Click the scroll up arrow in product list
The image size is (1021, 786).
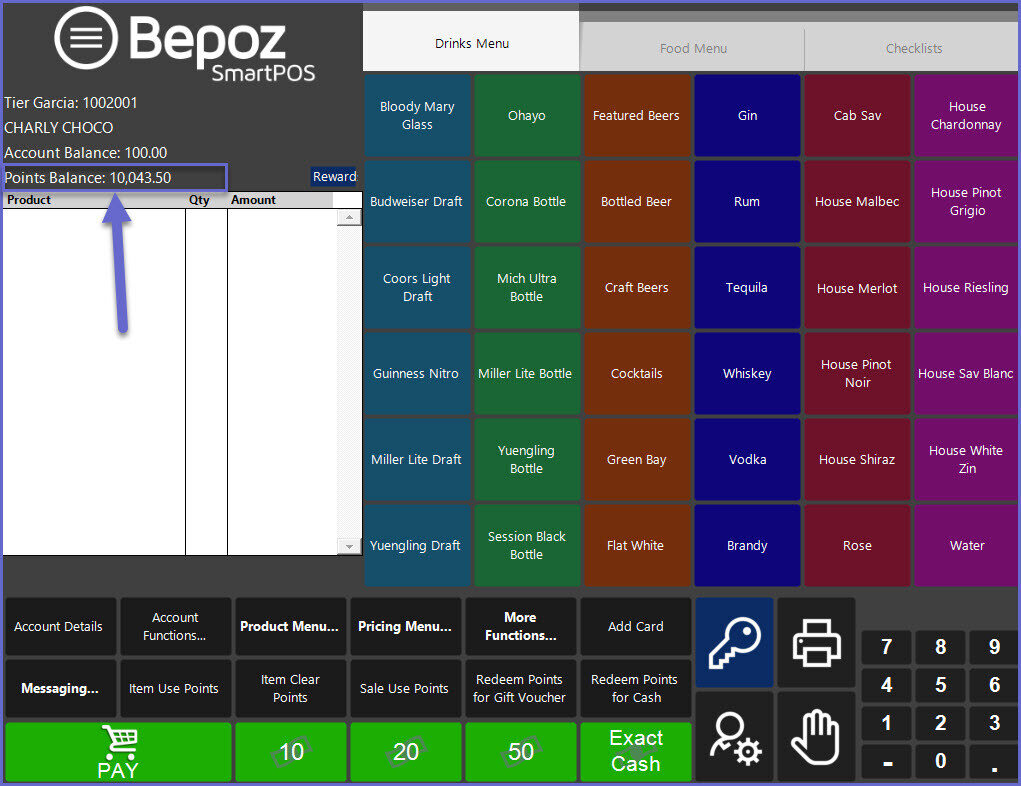pyautogui.click(x=349, y=218)
